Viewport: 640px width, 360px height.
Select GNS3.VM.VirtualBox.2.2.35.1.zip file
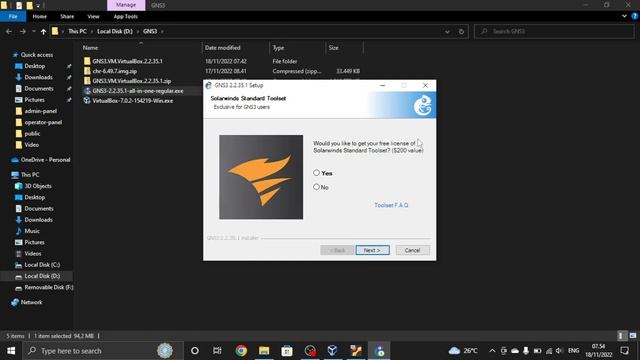pyautogui.click(x=131, y=81)
